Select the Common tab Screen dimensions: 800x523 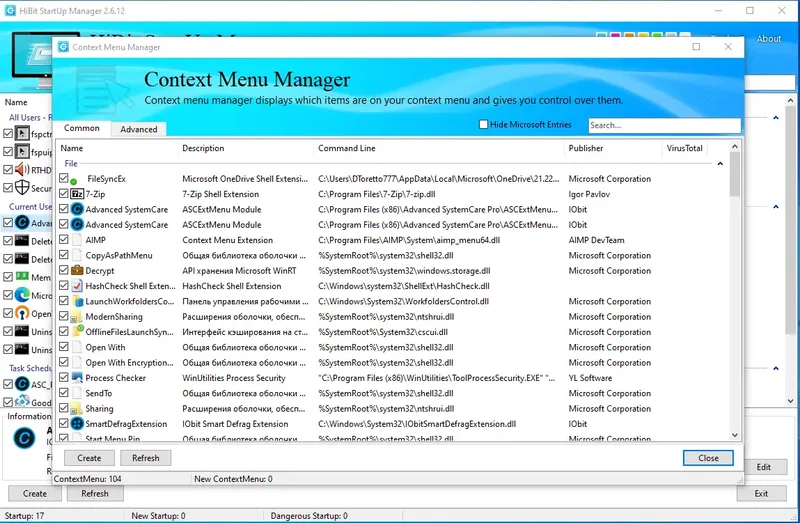pos(82,128)
